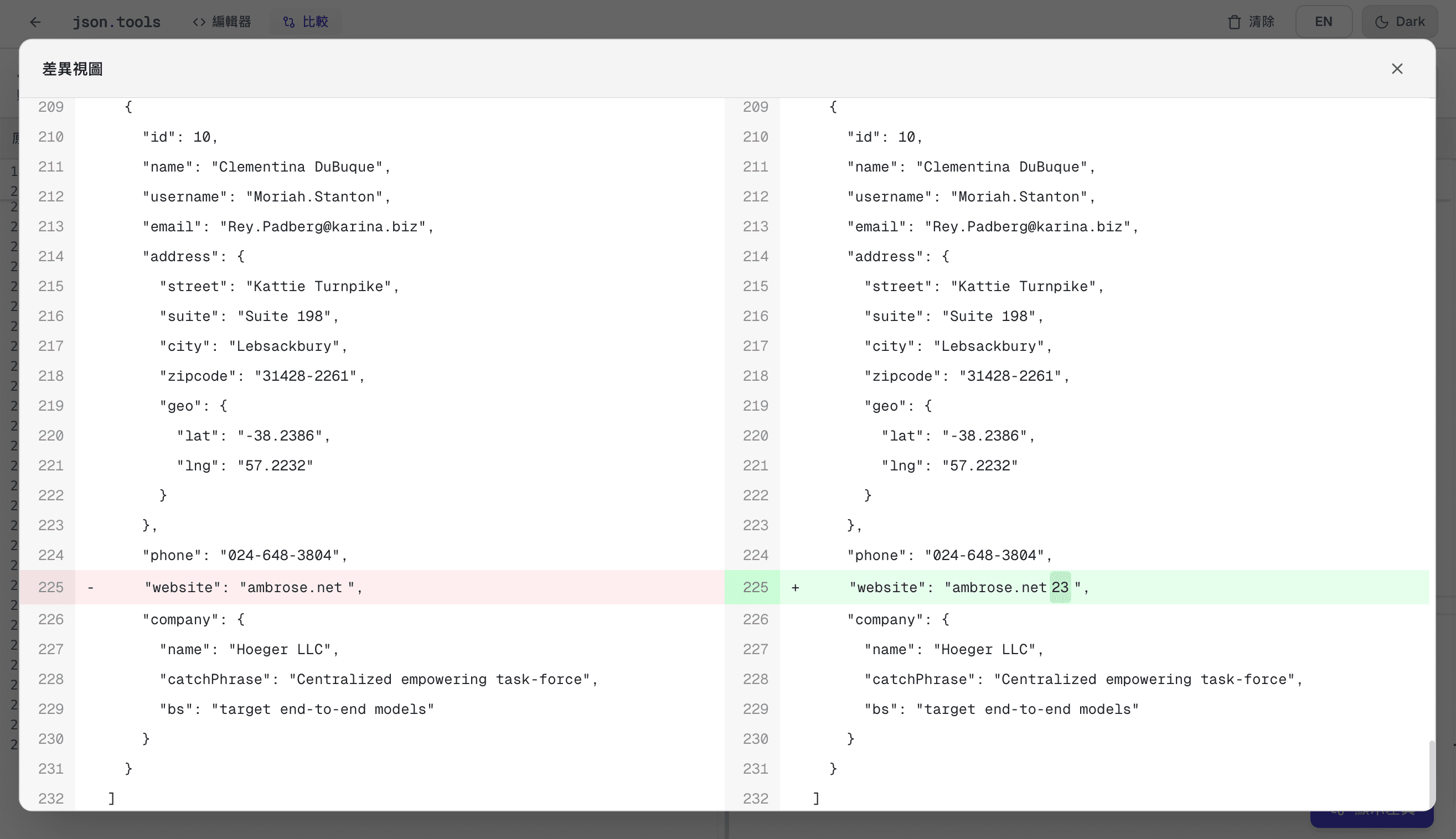Click "Clementina DuBuque" name in left pane

click(x=297, y=167)
